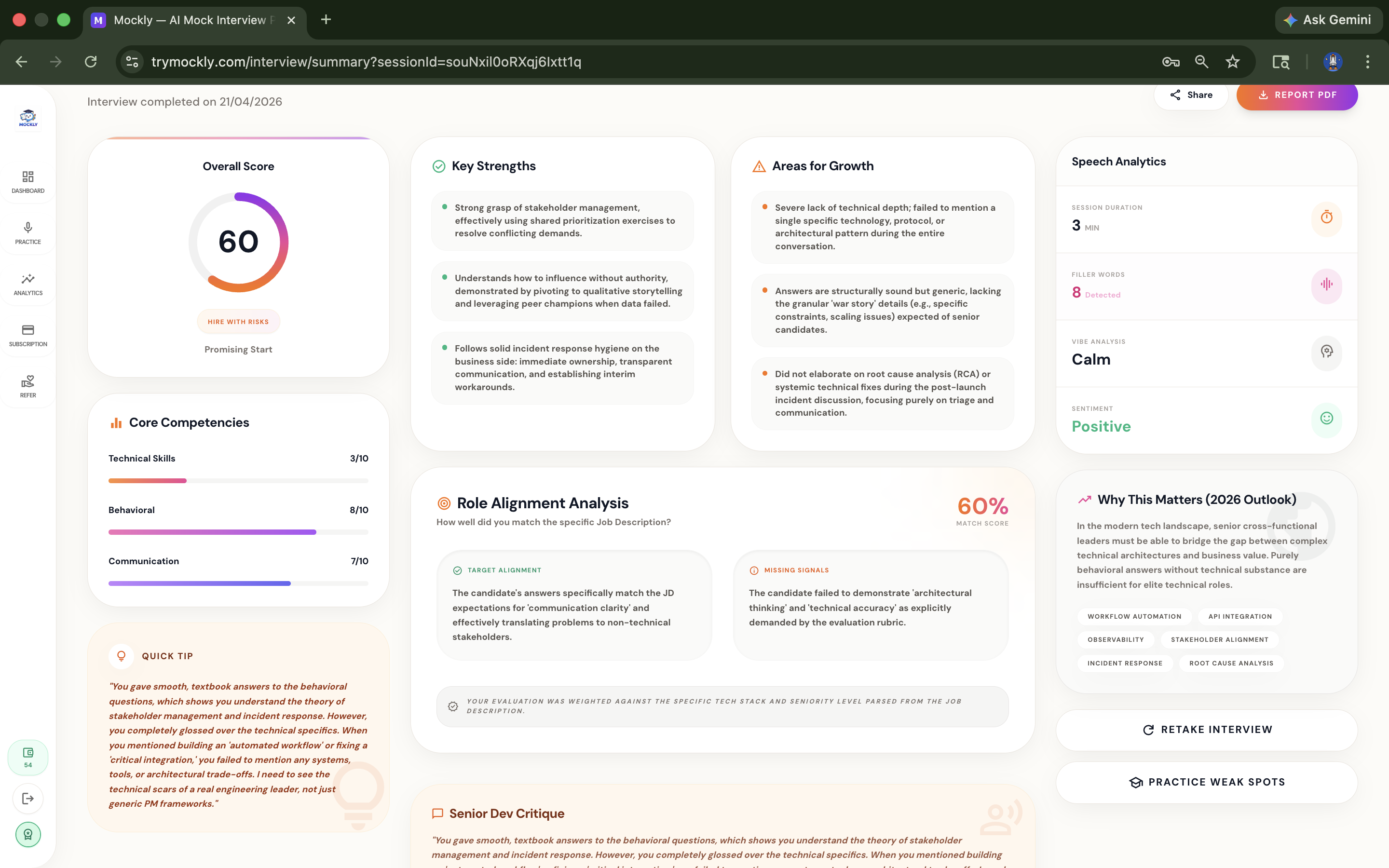Bookmark the page with the star icon
Viewport: 1389px width, 868px height.
click(1232, 62)
